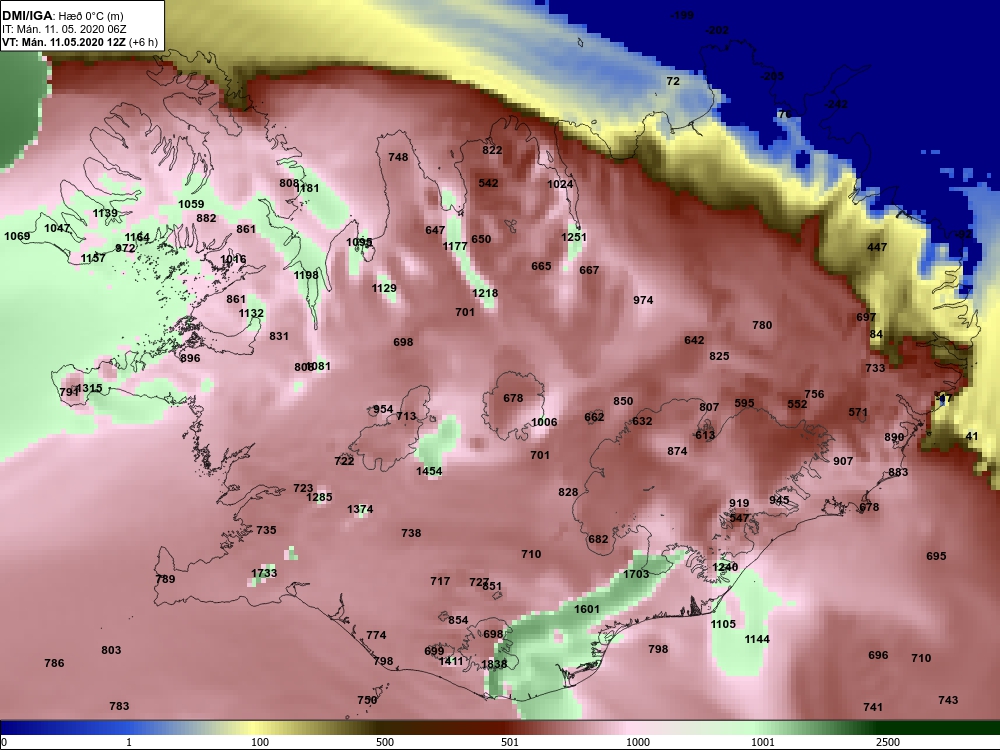Click the map value 1454
1000x750 pixels.
[x=429, y=471]
